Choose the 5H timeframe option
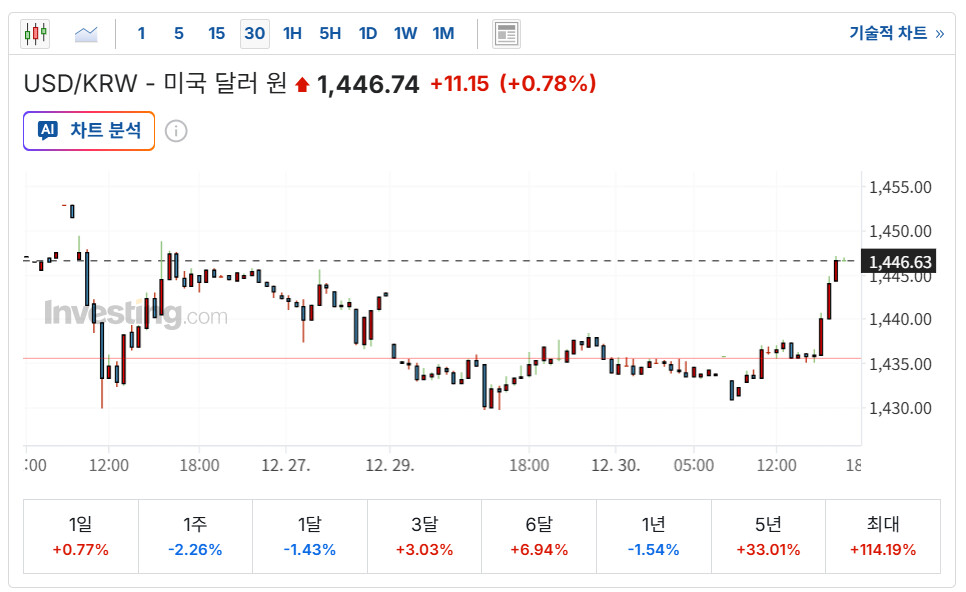The image size is (966, 592). [x=330, y=33]
